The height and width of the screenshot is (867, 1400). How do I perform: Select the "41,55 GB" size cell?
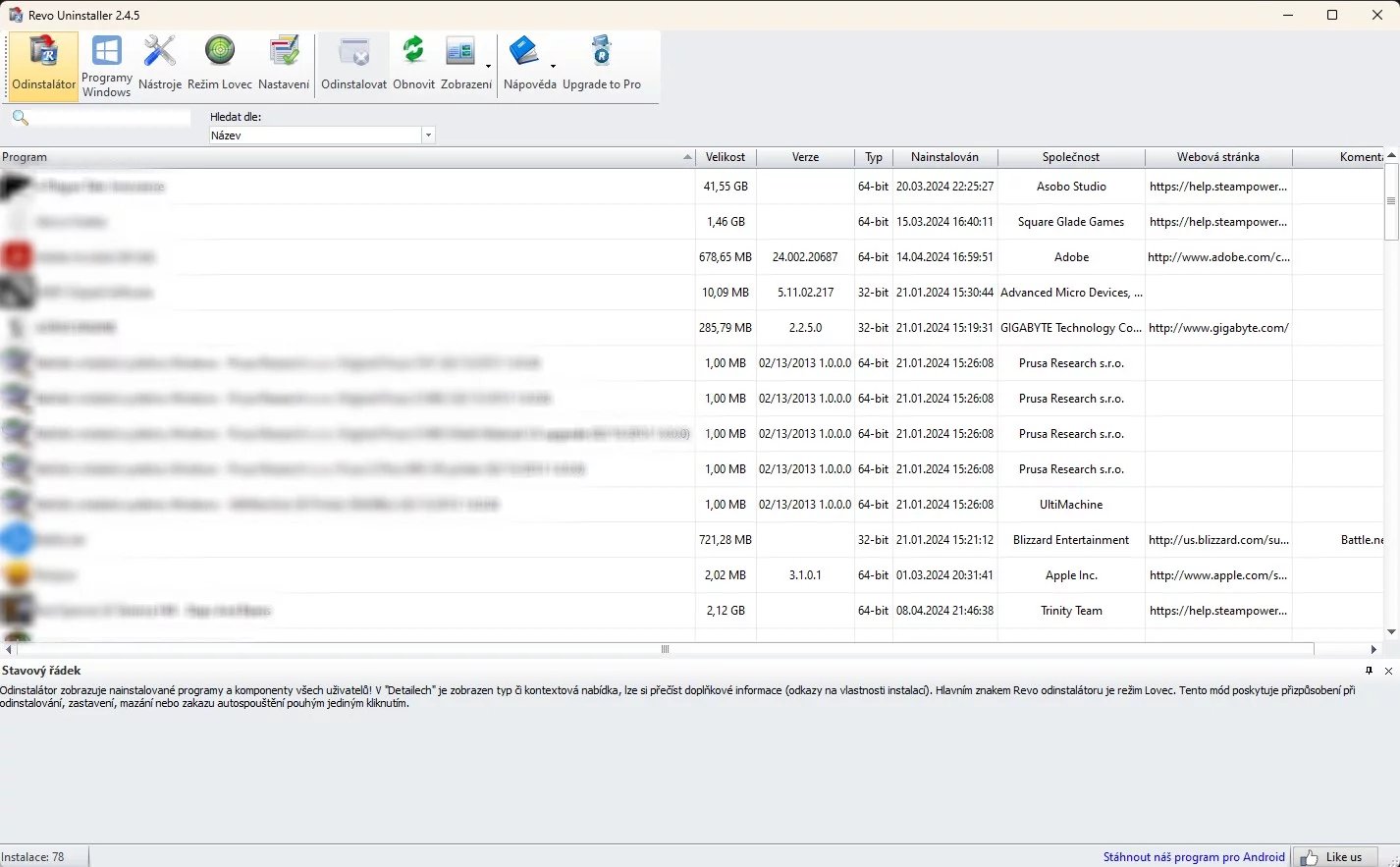726,187
